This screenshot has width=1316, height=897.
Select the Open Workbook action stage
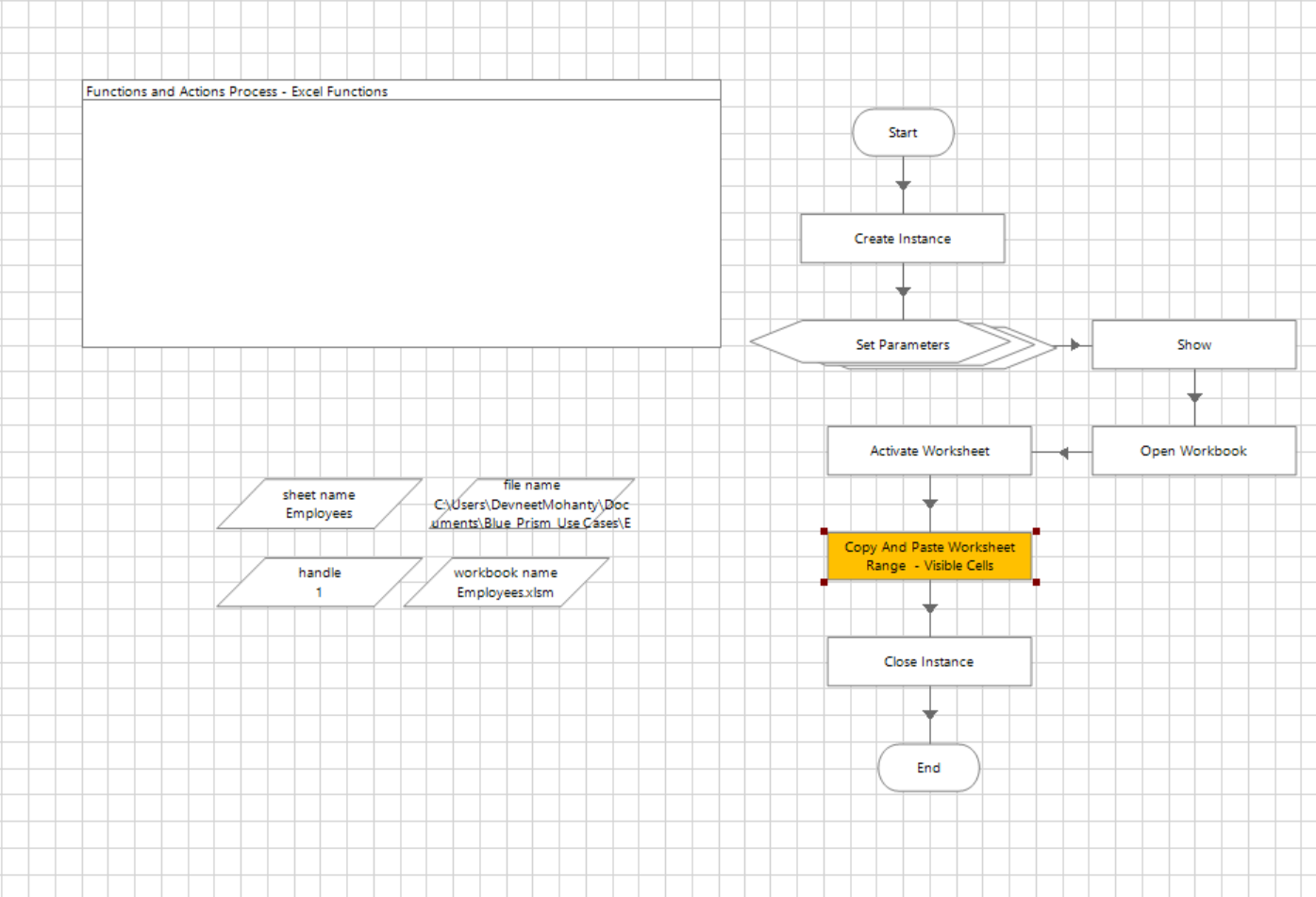click(x=1193, y=451)
